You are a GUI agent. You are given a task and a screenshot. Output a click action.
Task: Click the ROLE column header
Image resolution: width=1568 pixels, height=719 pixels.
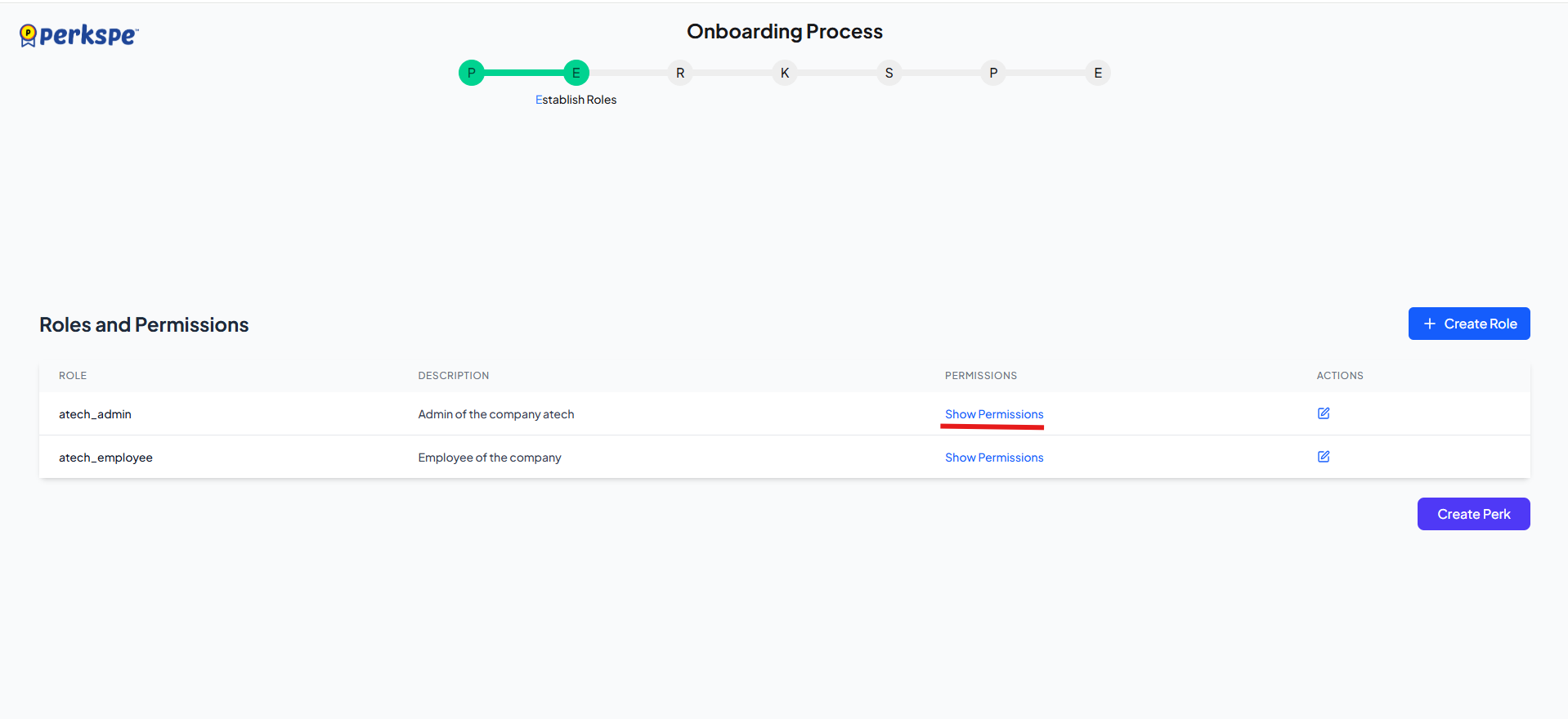pyautogui.click(x=73, y=376)
